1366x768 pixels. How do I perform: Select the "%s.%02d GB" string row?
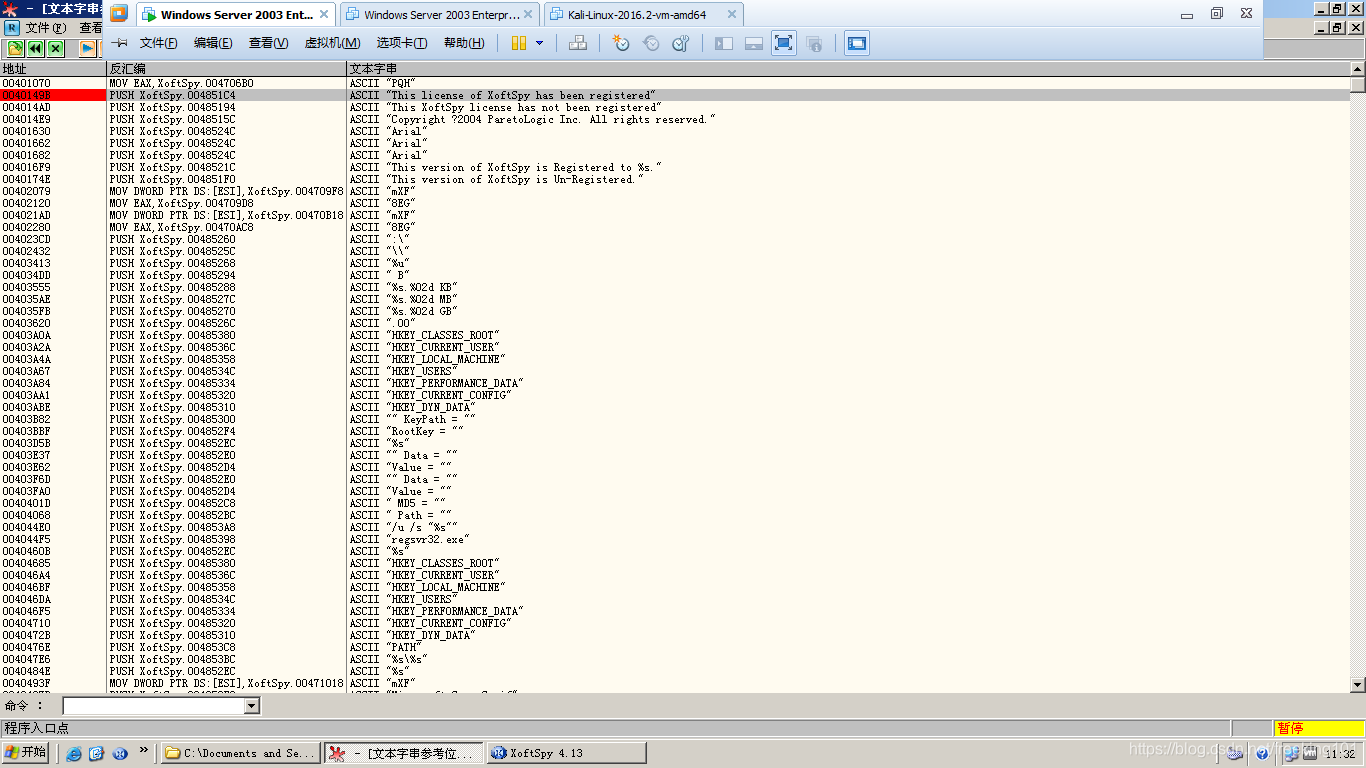(675, 311)
